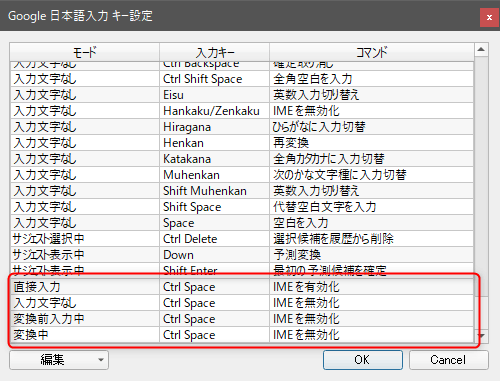Viewport: 500px width, 381px height.
Task: Select the Eisu key cell
Action: coord(214,95)
